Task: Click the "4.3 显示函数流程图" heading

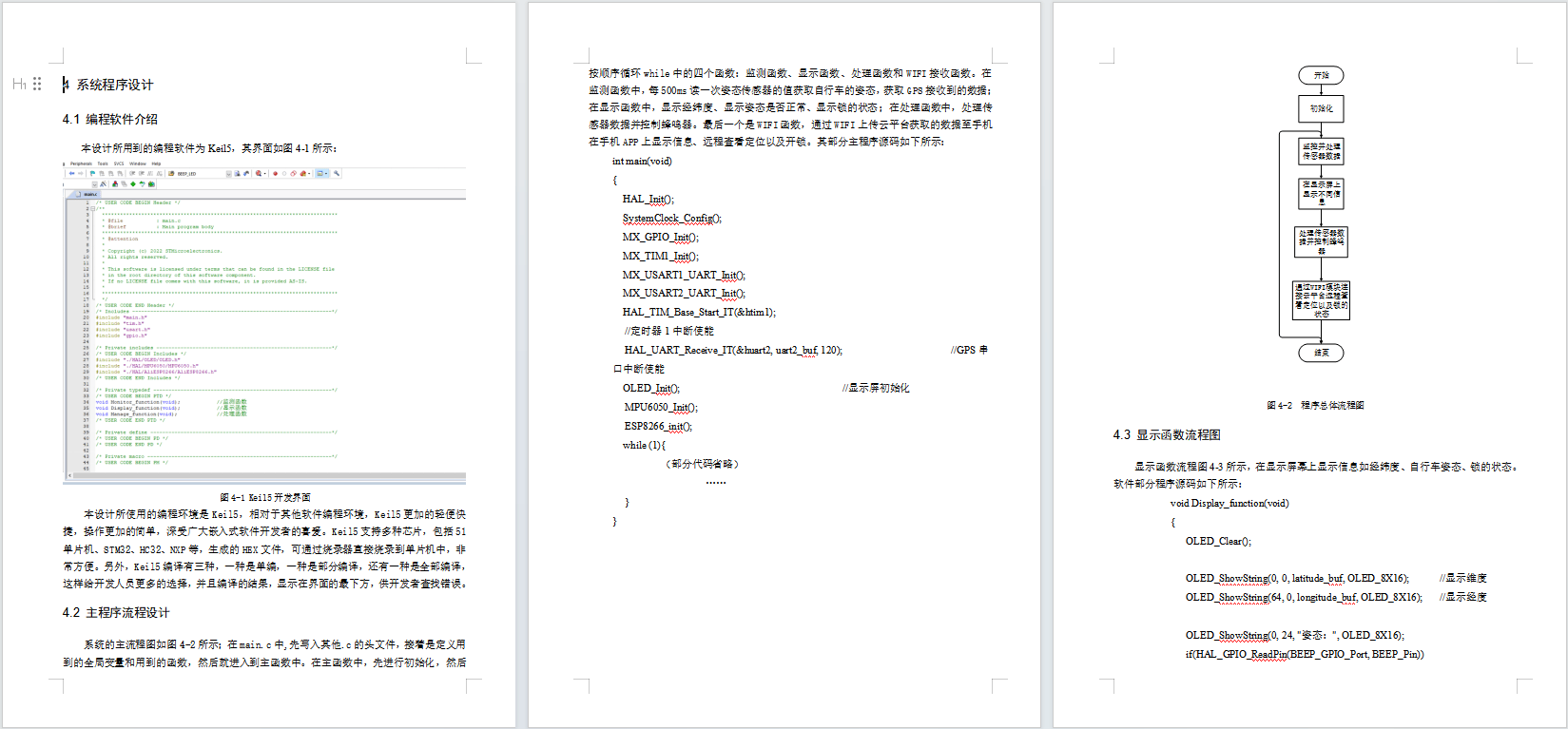Action: coord(1167,435)
